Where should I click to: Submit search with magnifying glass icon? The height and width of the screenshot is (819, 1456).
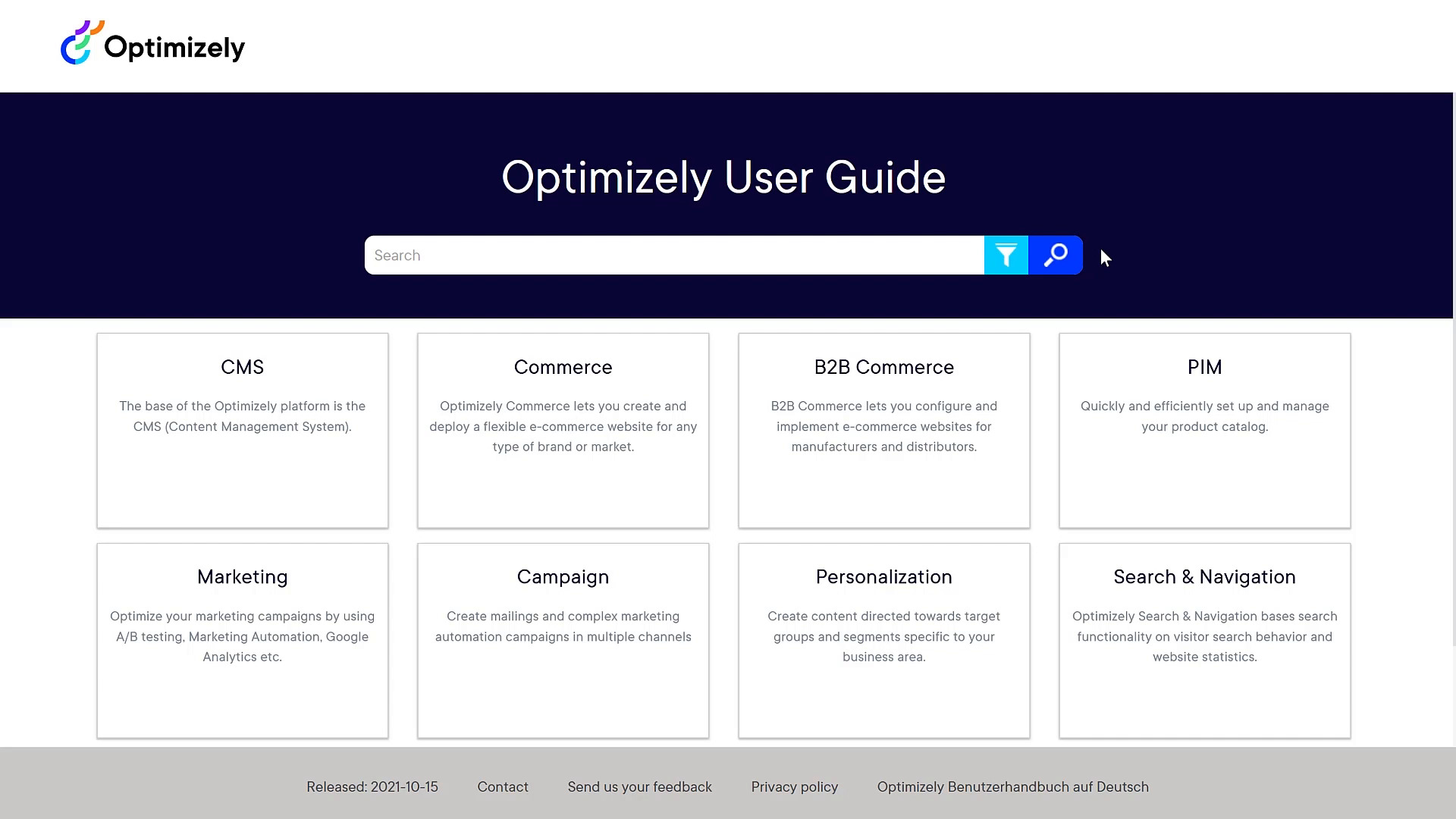pyautogui.click(x=1056, y=256)
